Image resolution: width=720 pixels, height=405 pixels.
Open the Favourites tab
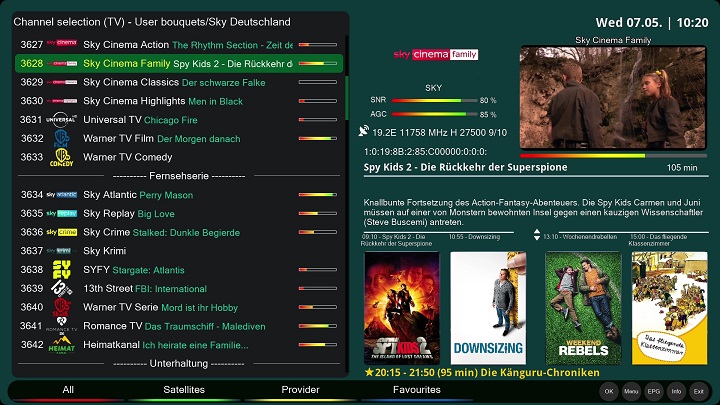click(416, 390)
